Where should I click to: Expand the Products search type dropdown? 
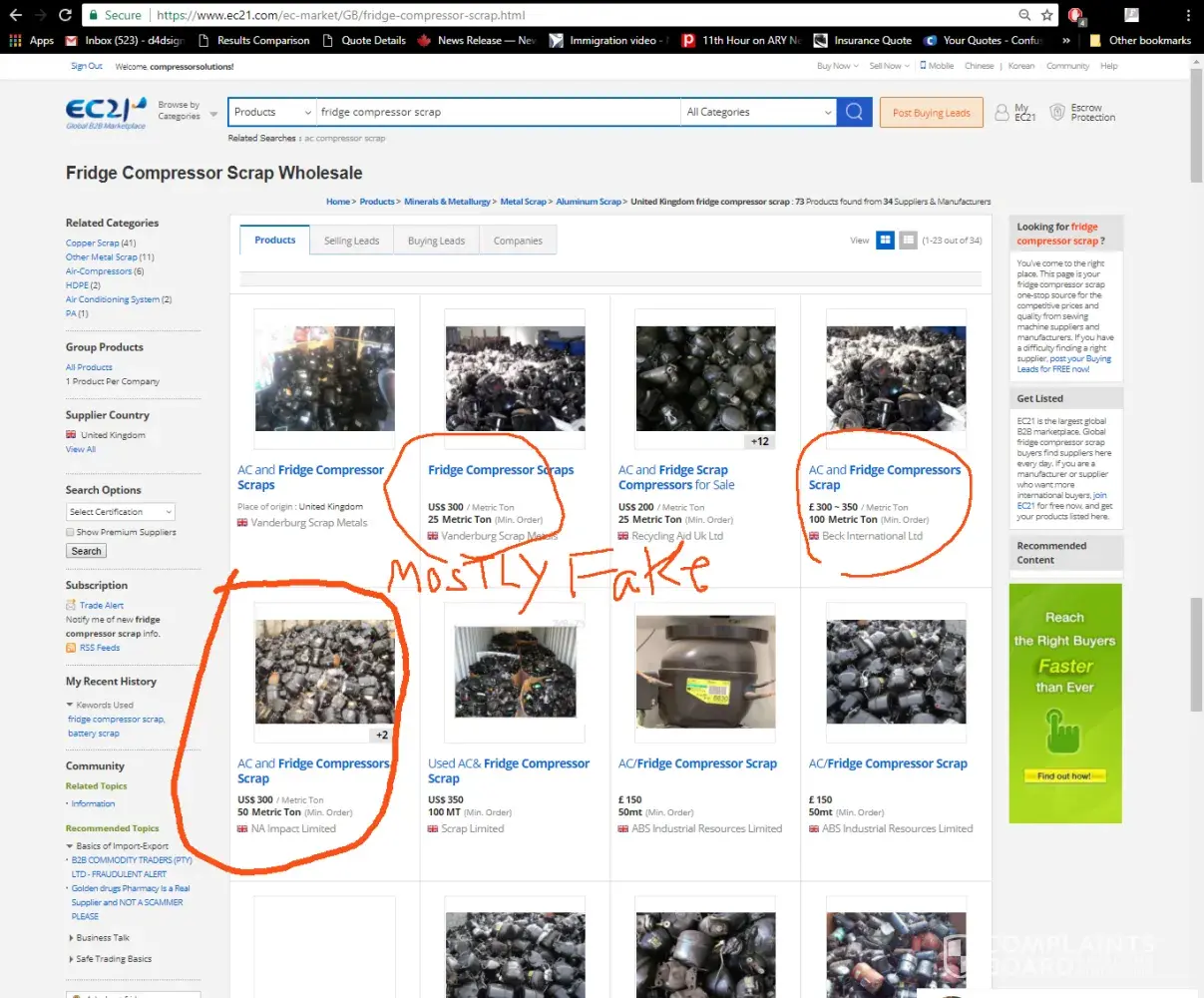(x=272, y=112)
